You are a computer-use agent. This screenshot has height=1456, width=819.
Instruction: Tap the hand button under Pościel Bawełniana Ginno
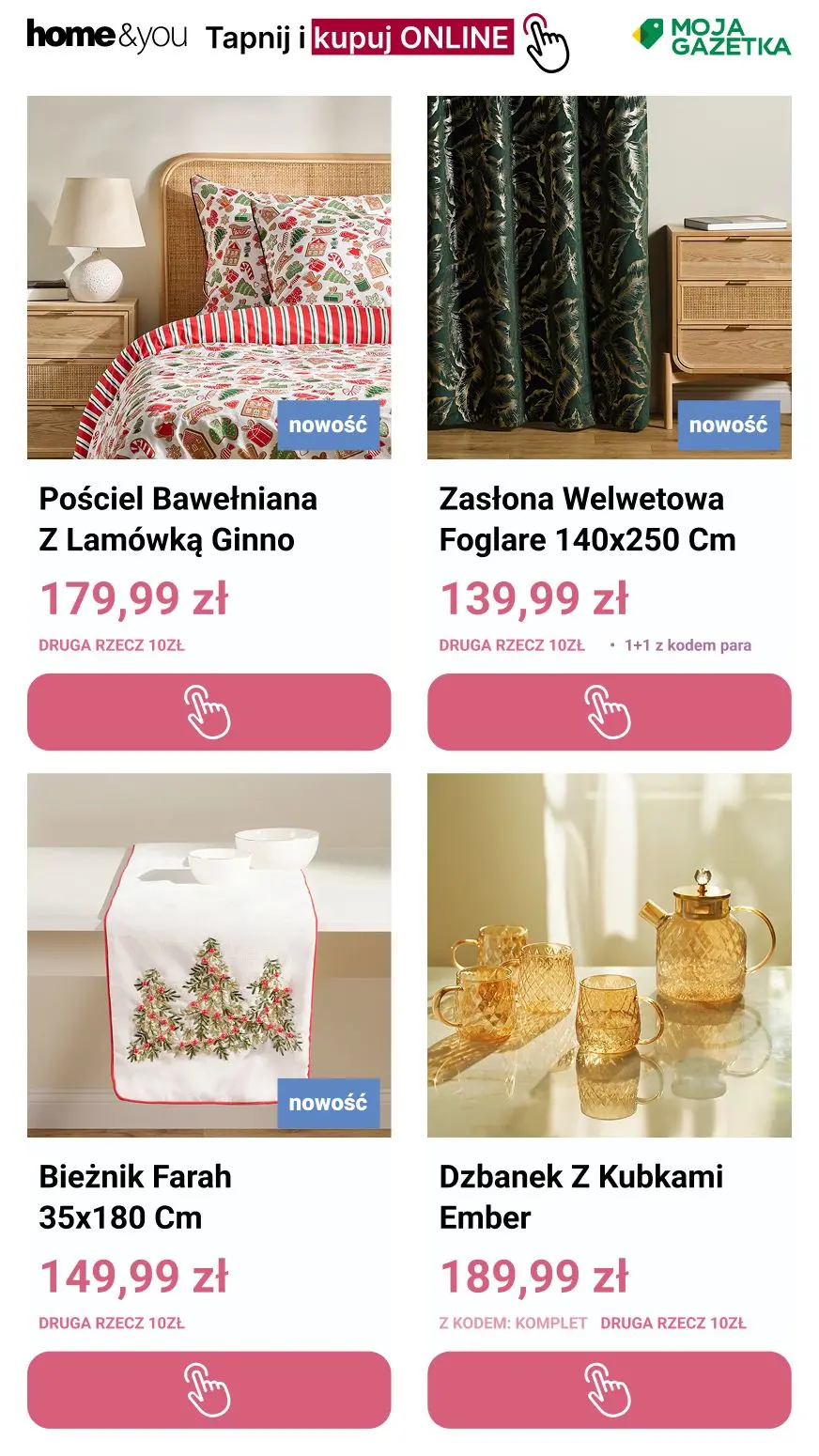pyautogui.click(x=209, y=712)
